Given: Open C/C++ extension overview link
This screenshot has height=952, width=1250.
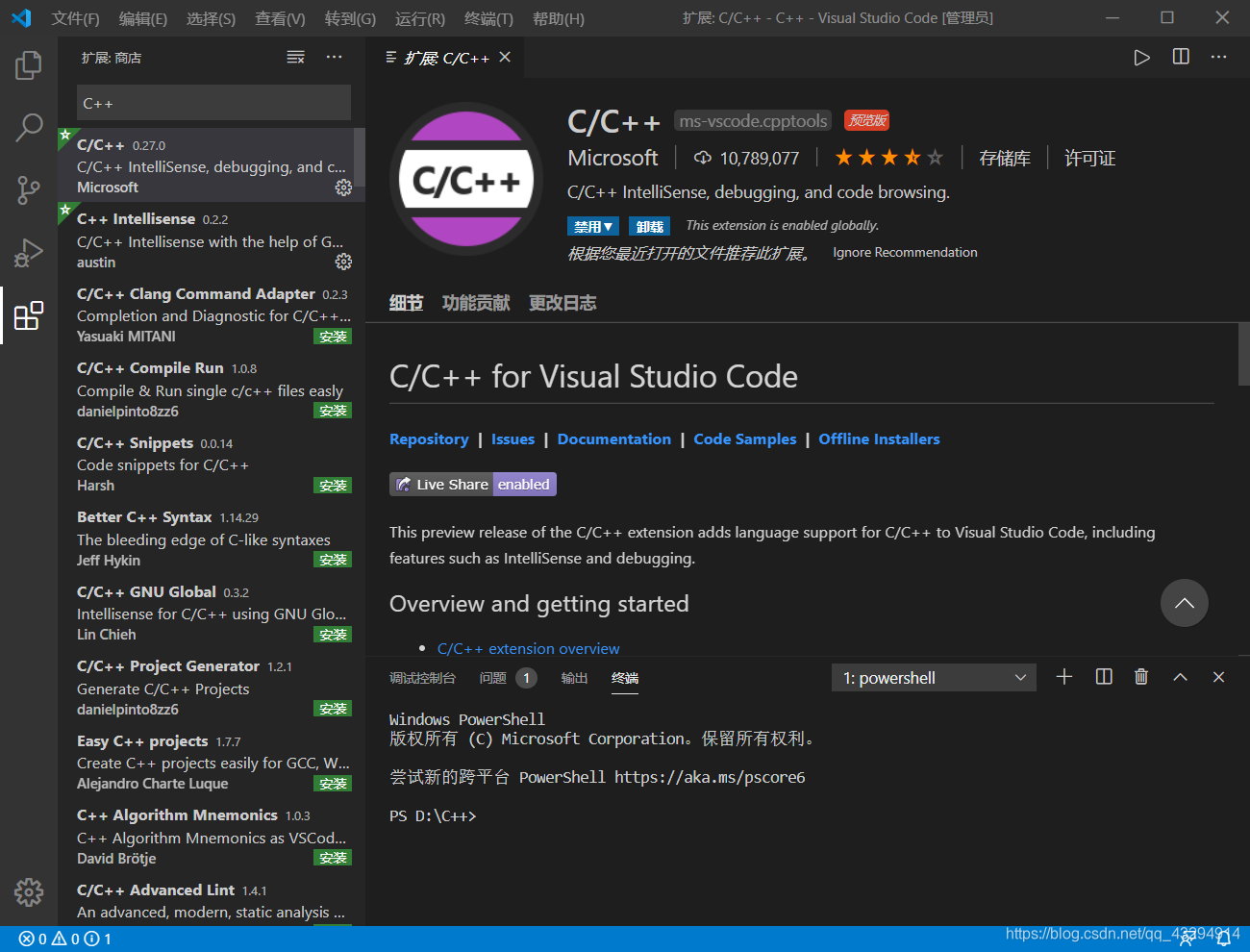Looking at the screenshot, I should tap(528, 648).
